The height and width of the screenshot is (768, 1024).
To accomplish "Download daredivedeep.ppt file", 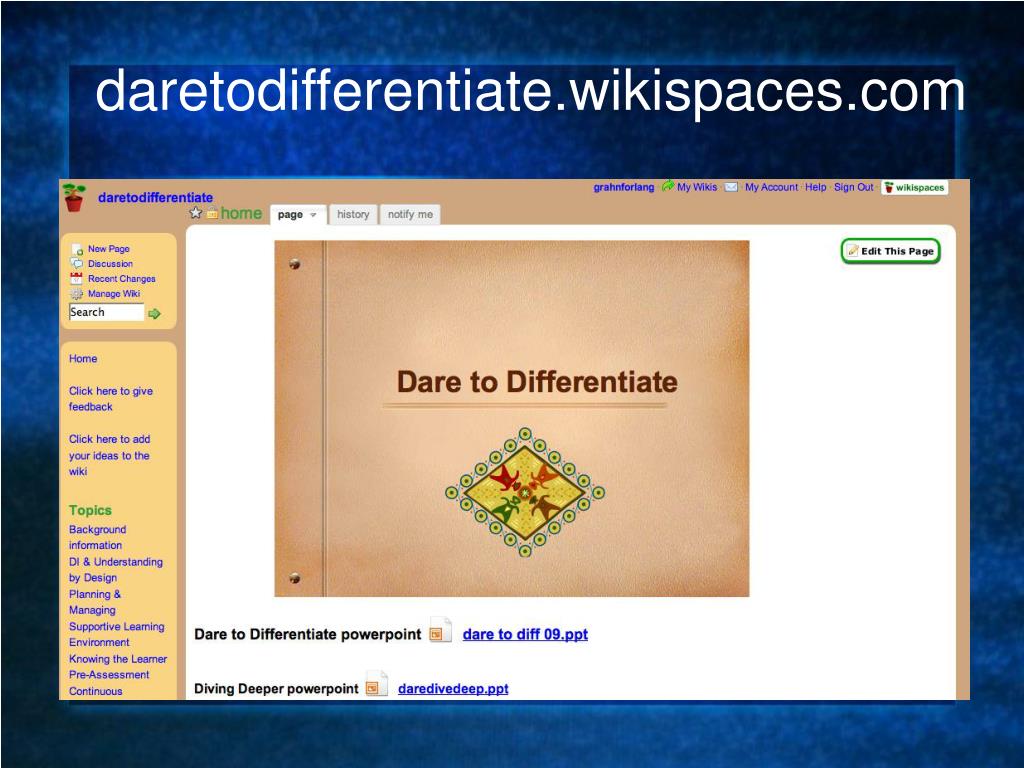I will pyautogui.click(x=453, y=688).
